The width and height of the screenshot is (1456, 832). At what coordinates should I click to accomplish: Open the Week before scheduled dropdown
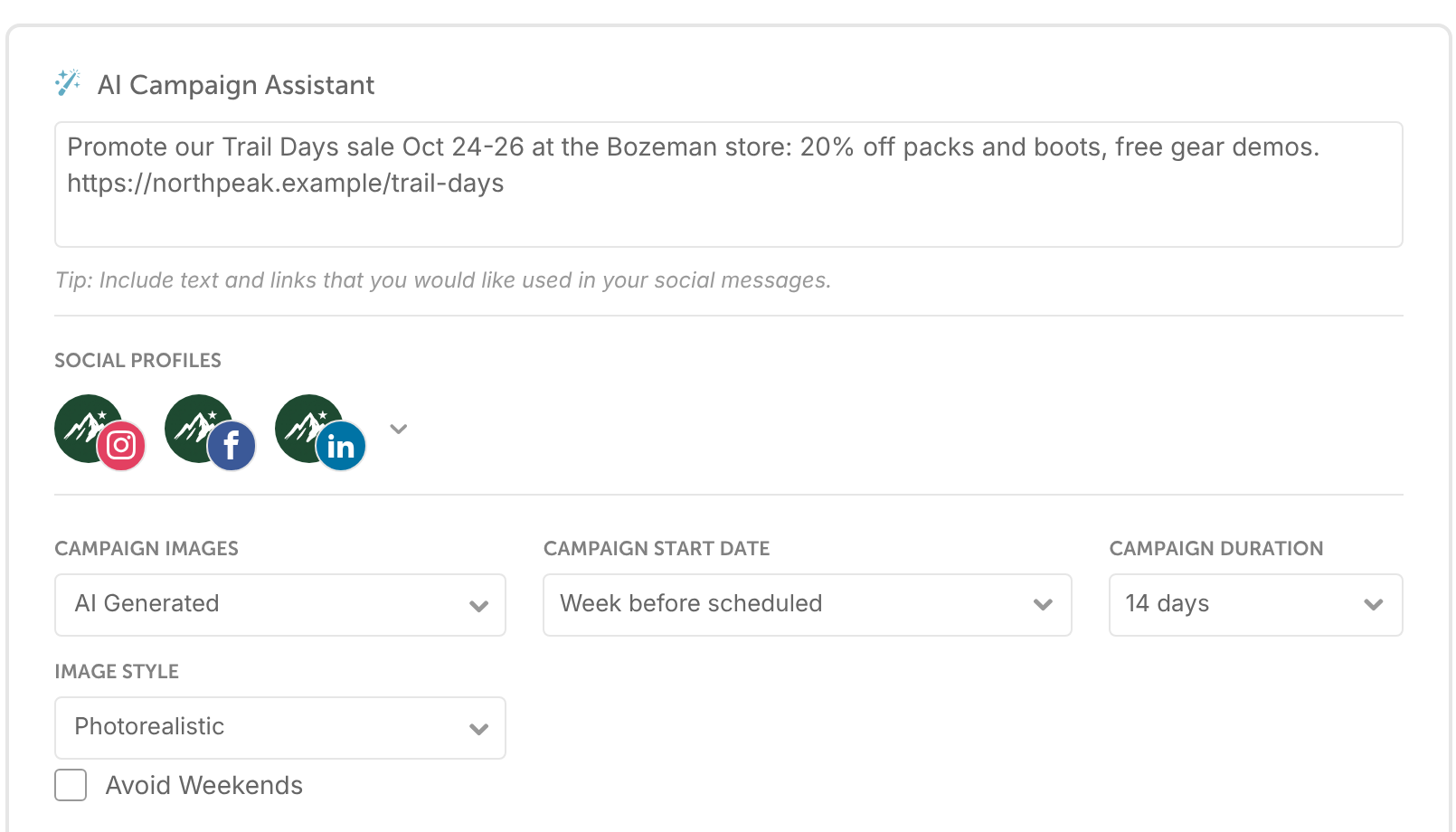click(x=808, y=605)
